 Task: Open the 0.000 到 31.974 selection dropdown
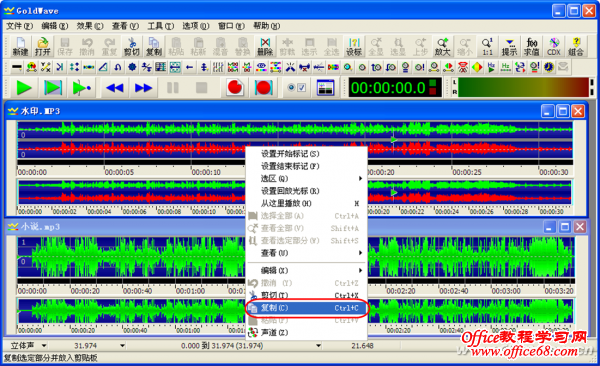point(318,345)
